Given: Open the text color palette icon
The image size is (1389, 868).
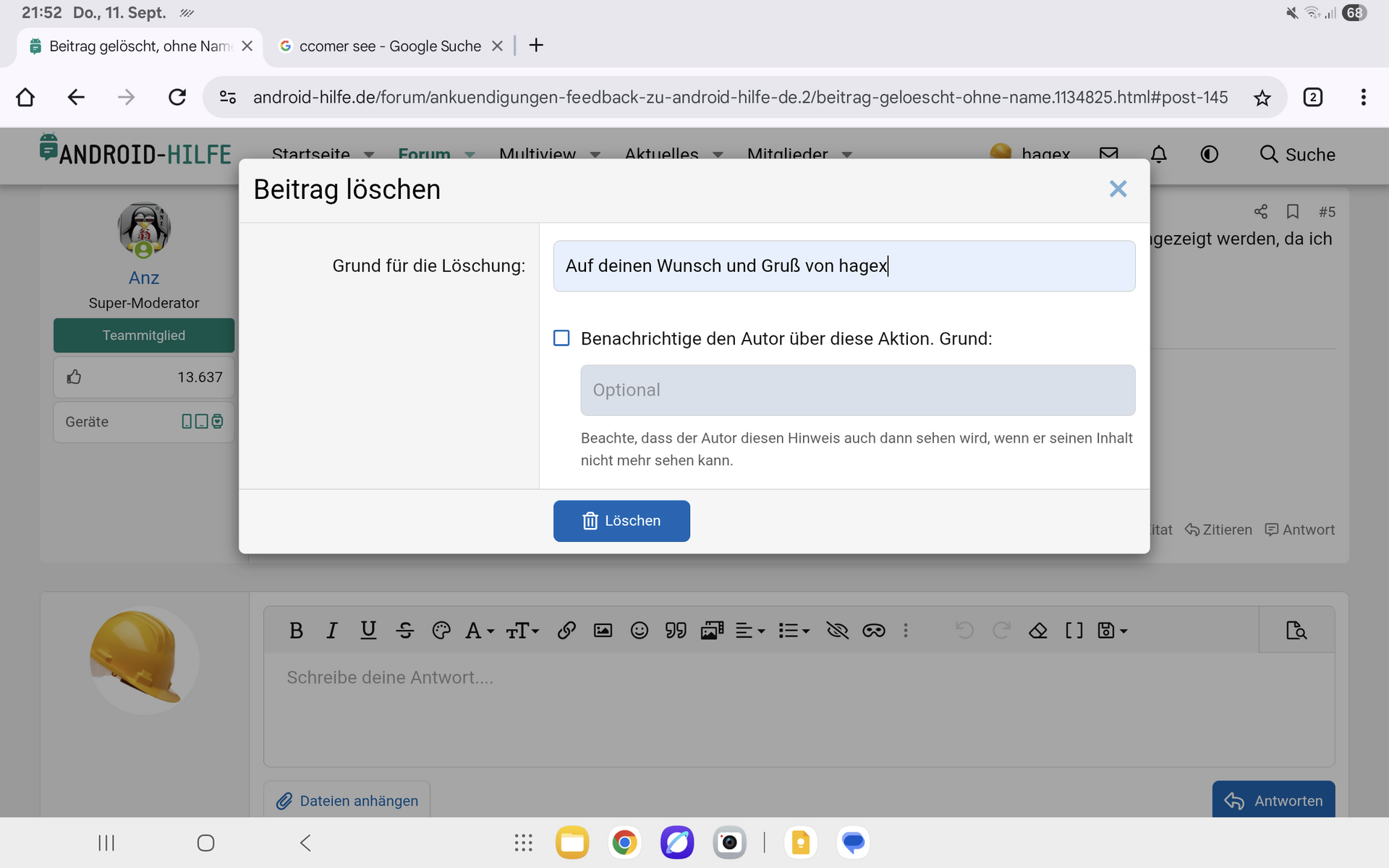Looking at the screenshot, I should [441, 631].
